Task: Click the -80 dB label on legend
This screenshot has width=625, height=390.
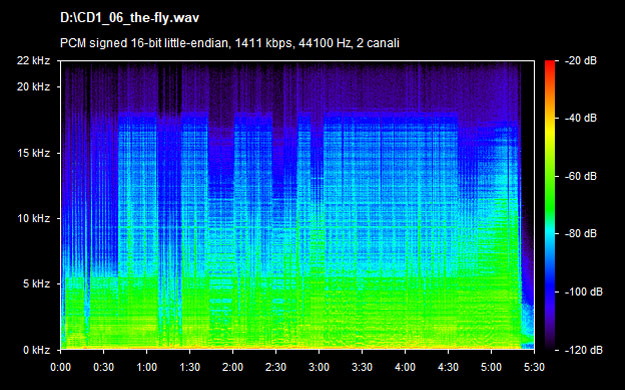Action: 581,233
